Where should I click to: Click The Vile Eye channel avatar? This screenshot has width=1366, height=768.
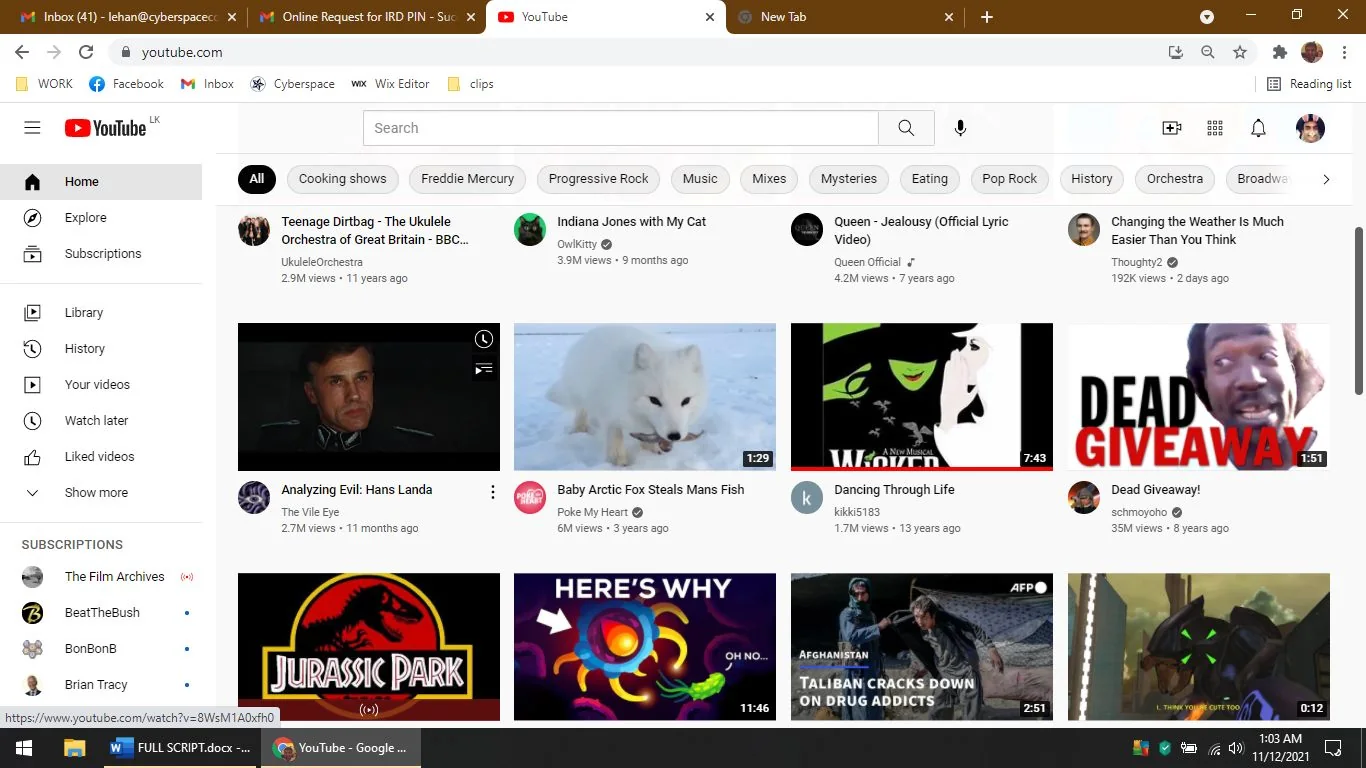254,498
